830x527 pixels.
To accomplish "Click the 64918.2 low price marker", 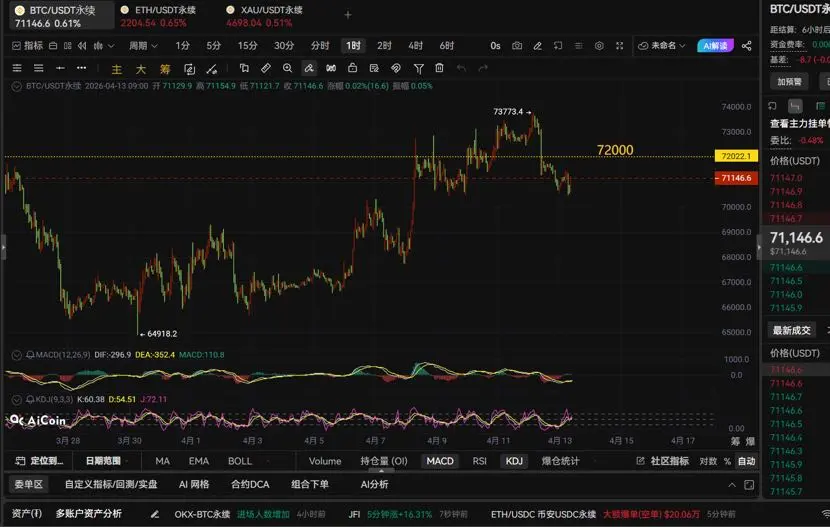I will coord(159,334).
